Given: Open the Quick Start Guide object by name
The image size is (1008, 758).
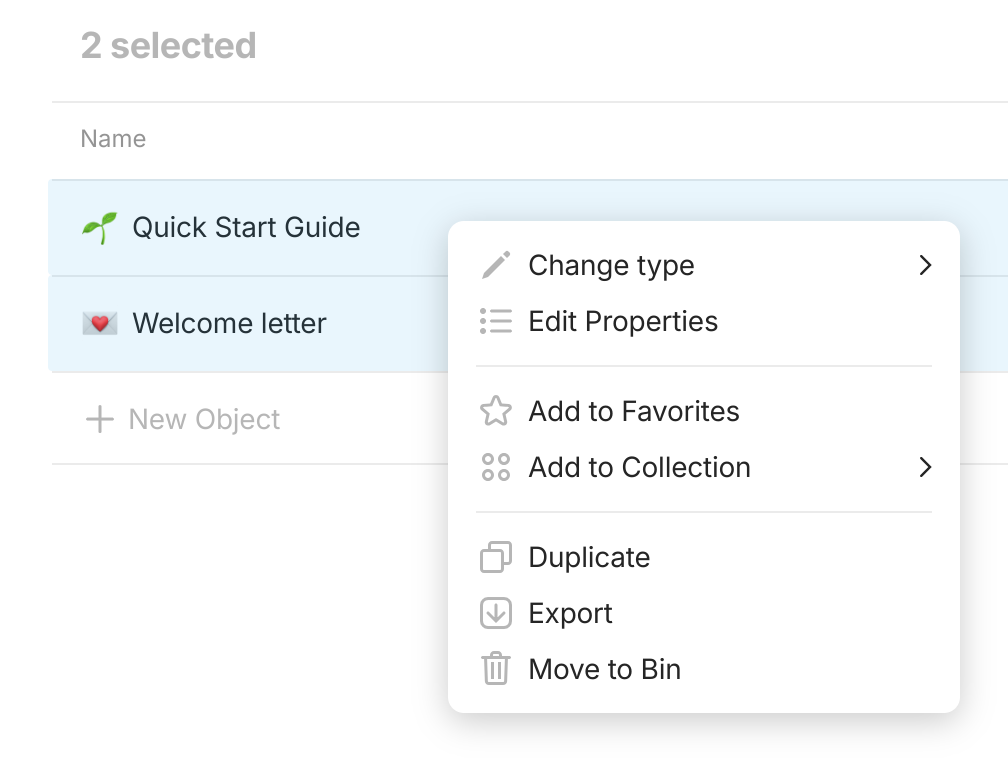Looking at the screenshot, I should coord(246,227).
